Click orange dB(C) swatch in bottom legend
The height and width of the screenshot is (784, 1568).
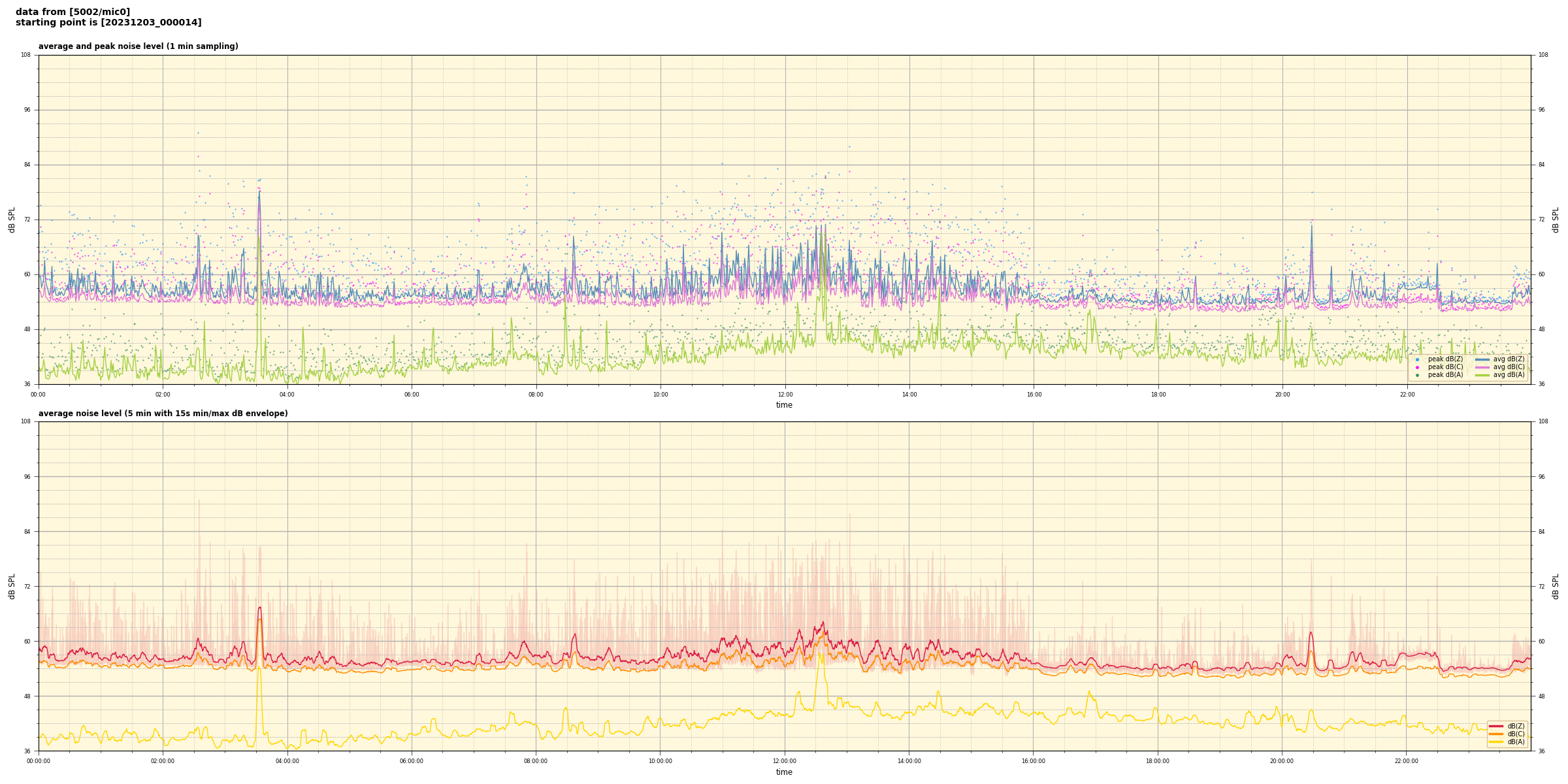coord(1496,734)
